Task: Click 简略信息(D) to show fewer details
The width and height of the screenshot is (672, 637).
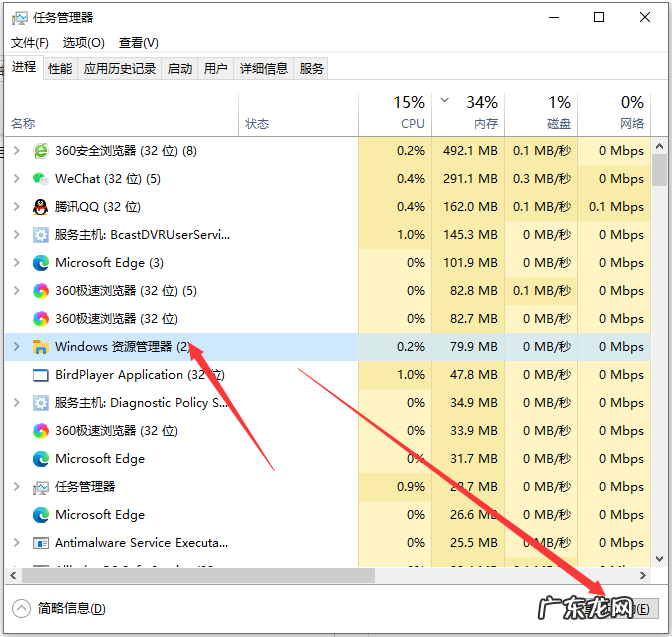Action: coord(71,608)
